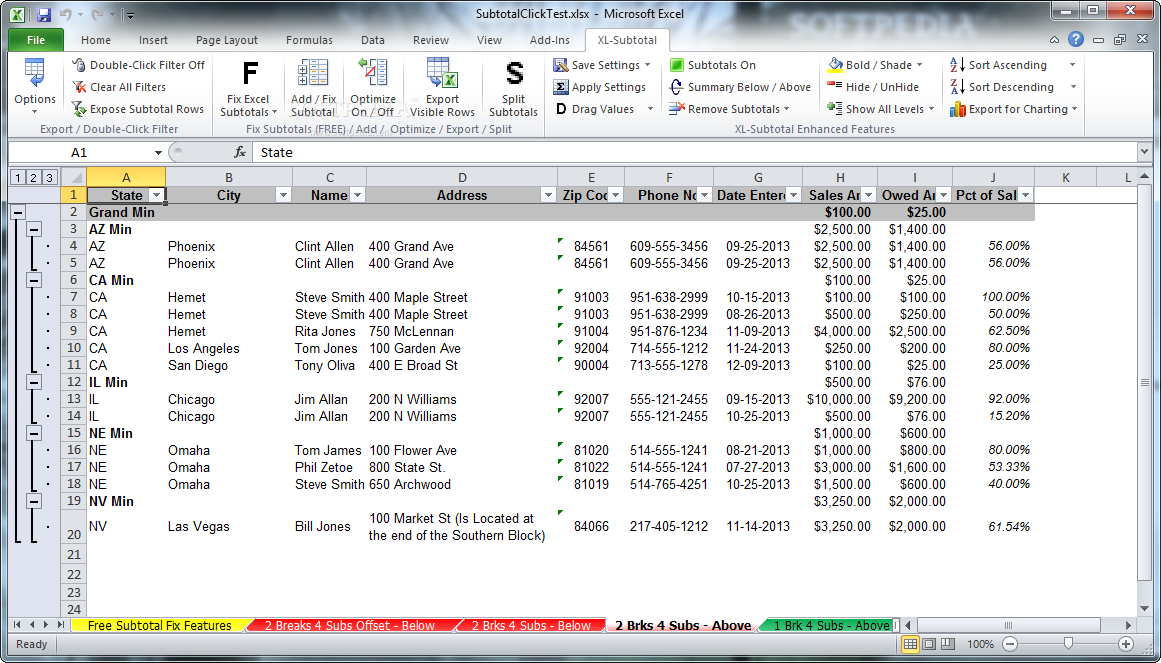Select column D header

tap(462, 177)
